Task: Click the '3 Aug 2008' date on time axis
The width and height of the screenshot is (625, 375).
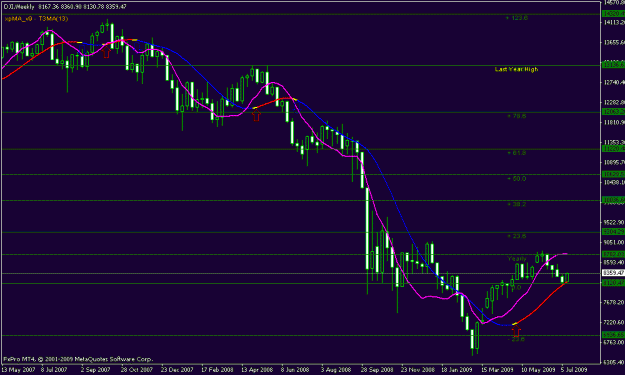Action: 336,369
